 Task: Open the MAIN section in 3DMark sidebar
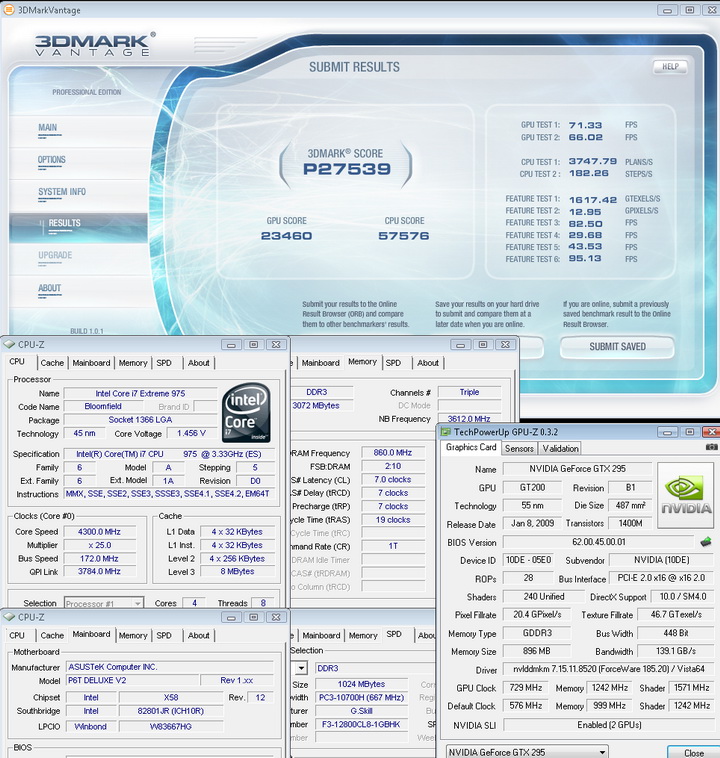point(48,128)
